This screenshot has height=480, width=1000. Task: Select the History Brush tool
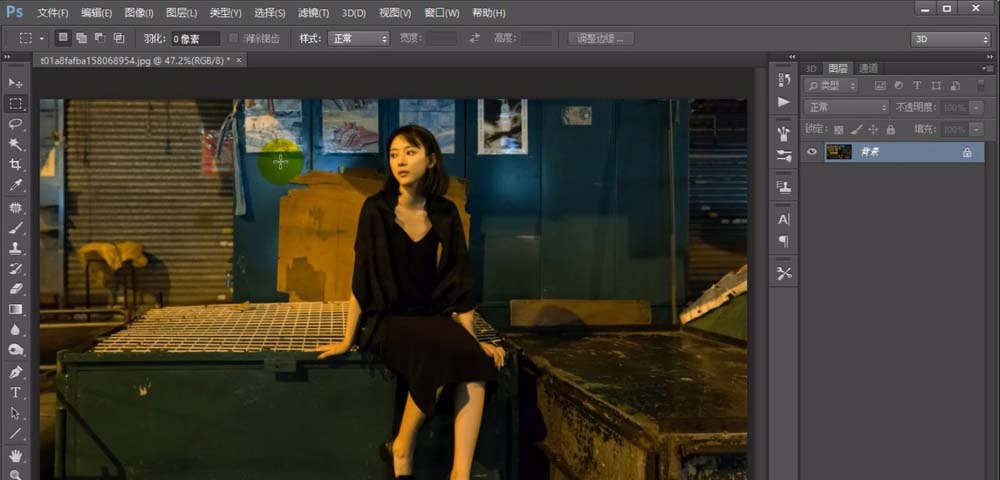pyautogui.click(x=16, y=268)
